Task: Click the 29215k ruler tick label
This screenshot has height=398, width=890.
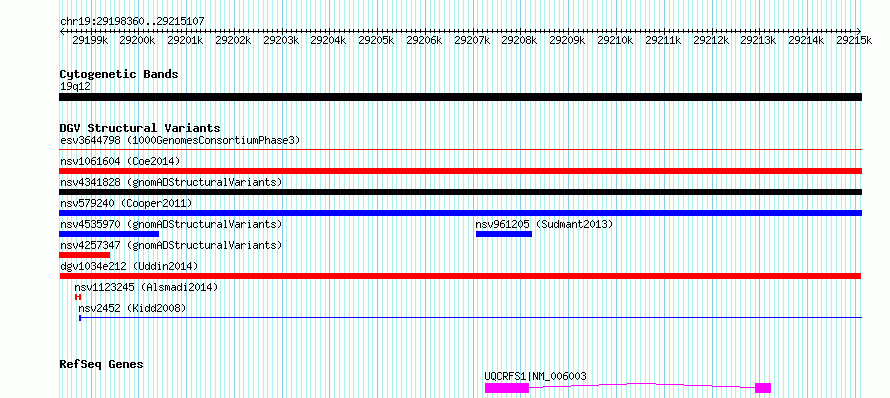Action: tap(854, 40)
